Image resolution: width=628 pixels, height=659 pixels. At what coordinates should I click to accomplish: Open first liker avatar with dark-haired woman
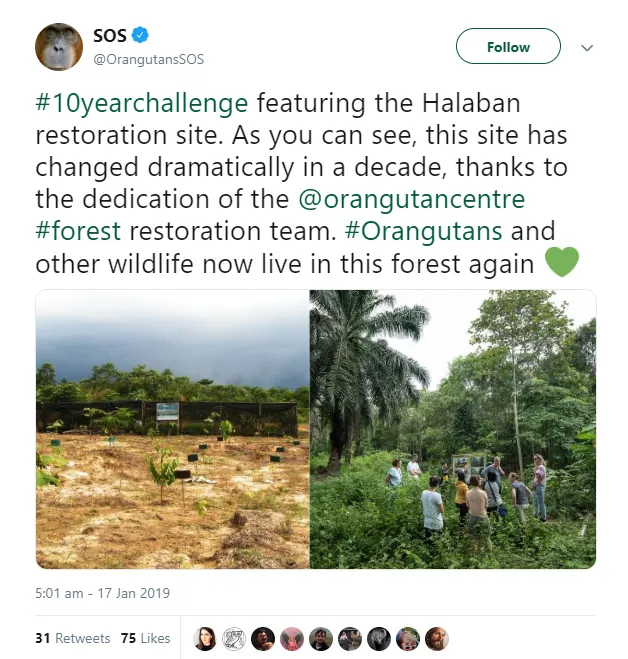point(205,638)
